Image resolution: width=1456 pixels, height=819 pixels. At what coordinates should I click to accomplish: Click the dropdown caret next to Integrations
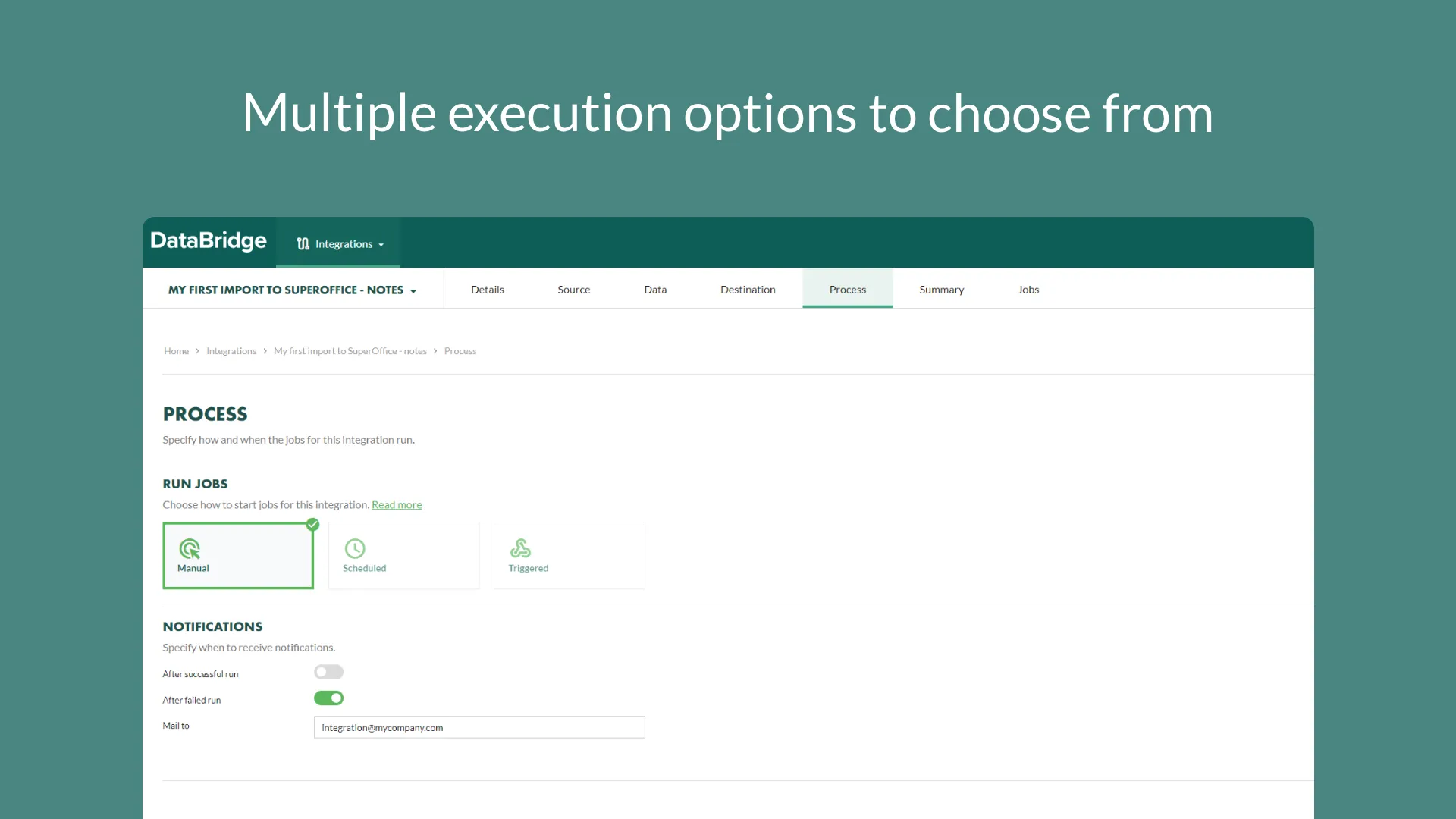(x=381, y=245)
